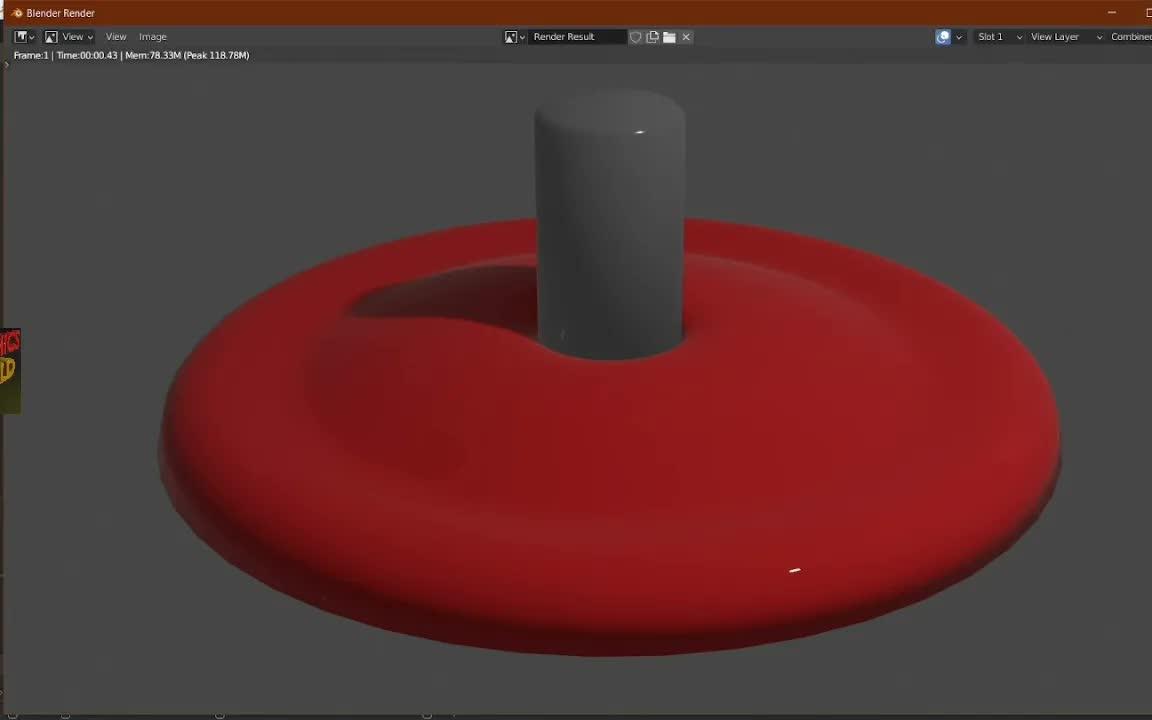
Task: Click the render statistics text bar
Action: (130, 55)
